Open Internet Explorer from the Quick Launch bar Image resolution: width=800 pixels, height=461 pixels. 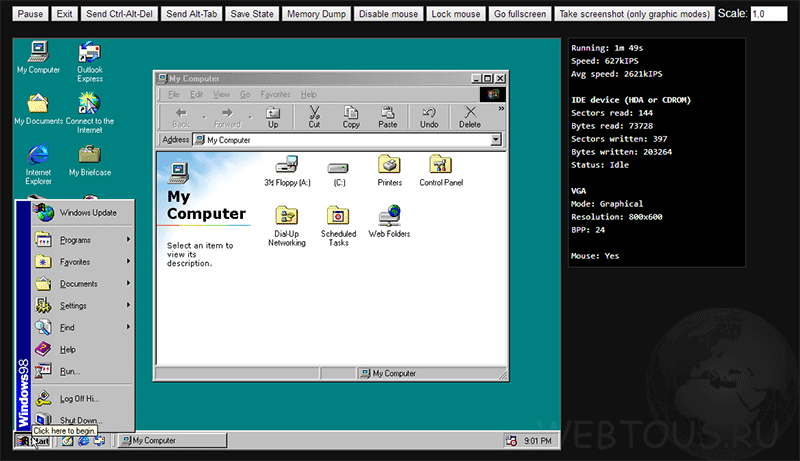point(84,441)
